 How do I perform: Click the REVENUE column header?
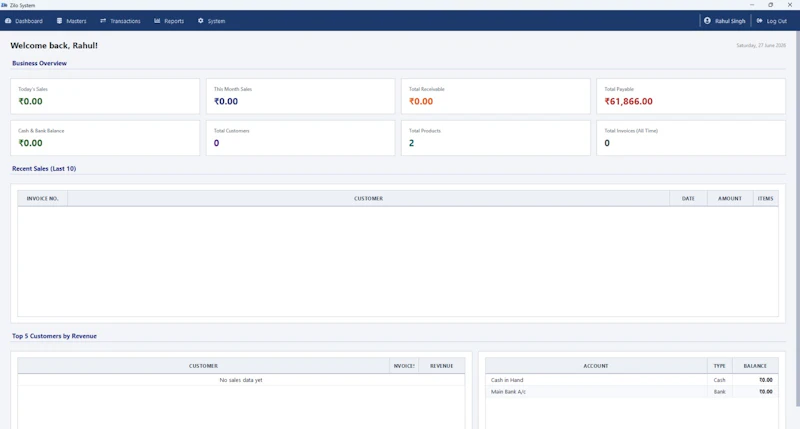click(x=441, y=366)
